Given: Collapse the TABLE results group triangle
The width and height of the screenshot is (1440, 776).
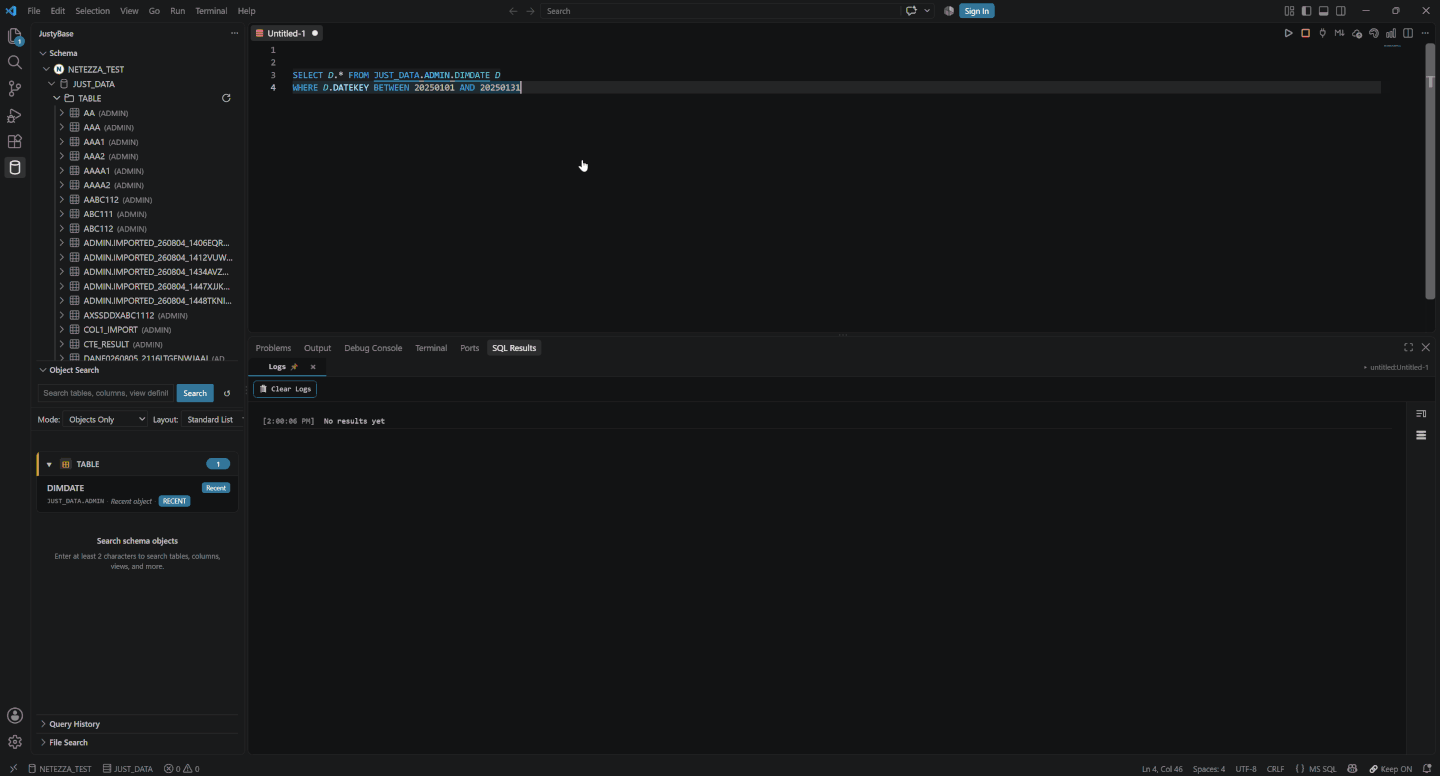Looking at the screenshot, I should (x=49, y=464).
